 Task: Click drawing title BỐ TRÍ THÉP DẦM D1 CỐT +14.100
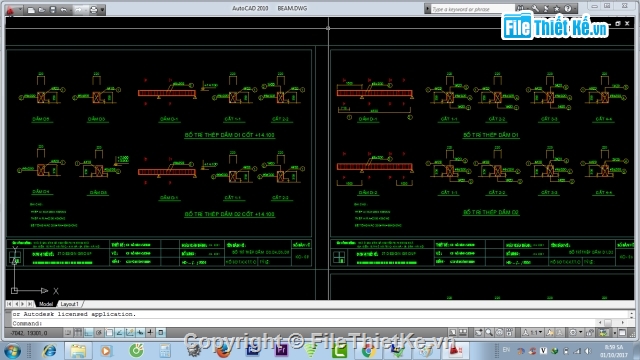coord(229,135)
